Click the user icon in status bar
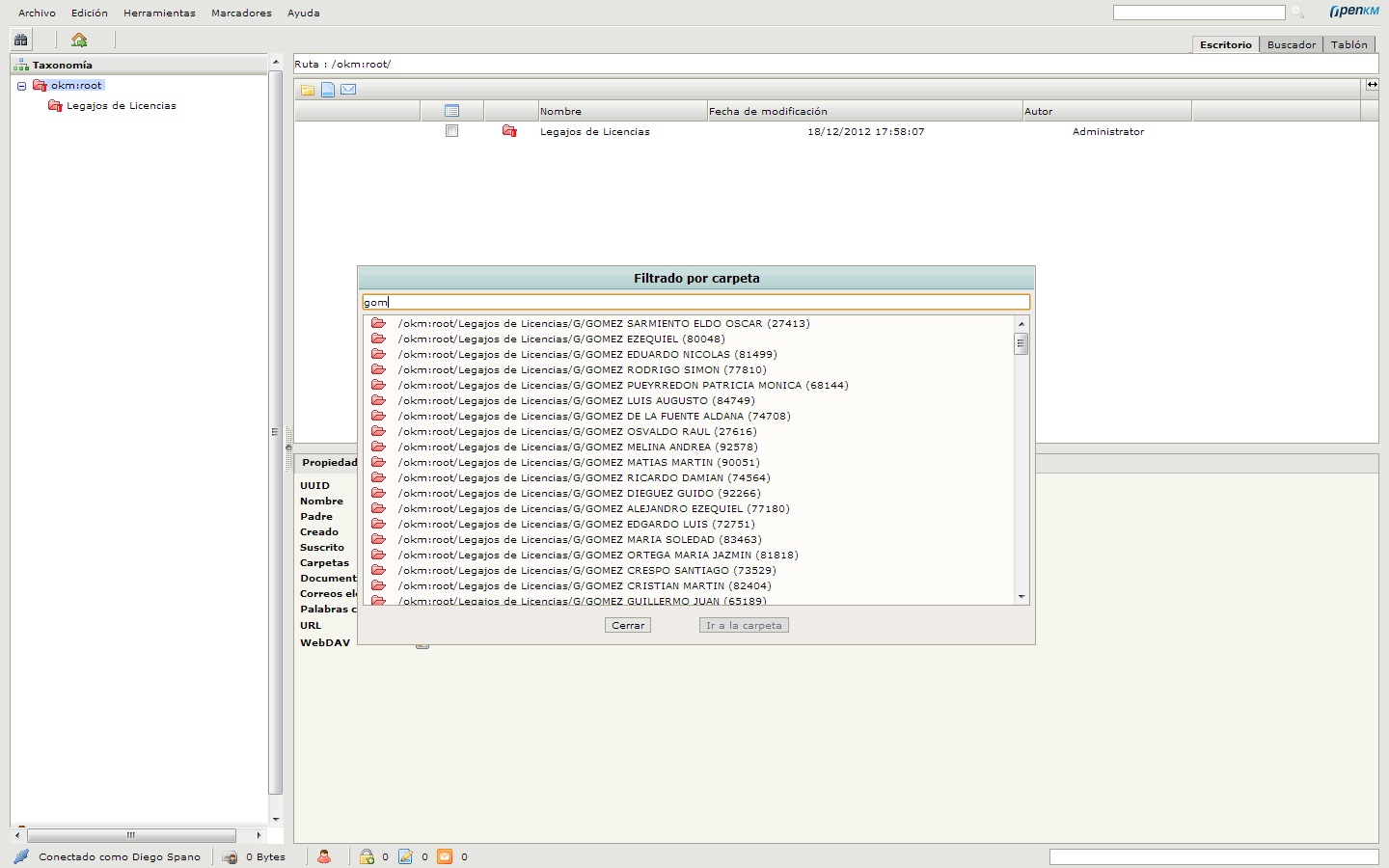This screenshot has width=1389, height=868. pos(324,856)
